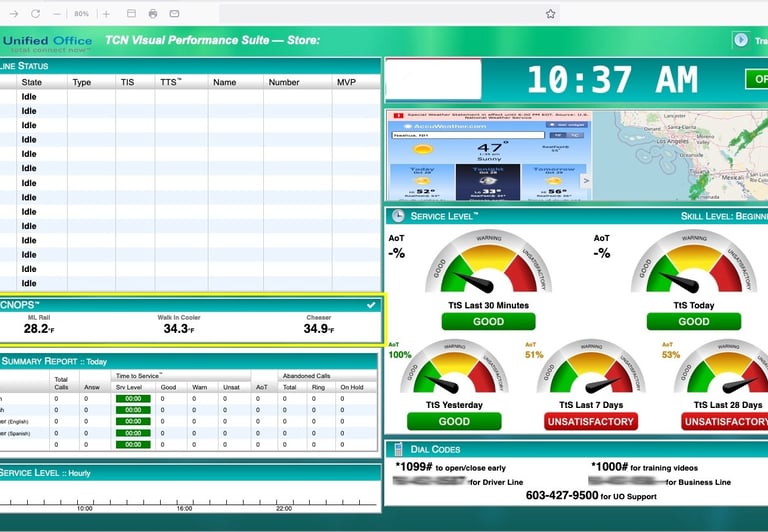Click the page view layout icon

(131, 13)
